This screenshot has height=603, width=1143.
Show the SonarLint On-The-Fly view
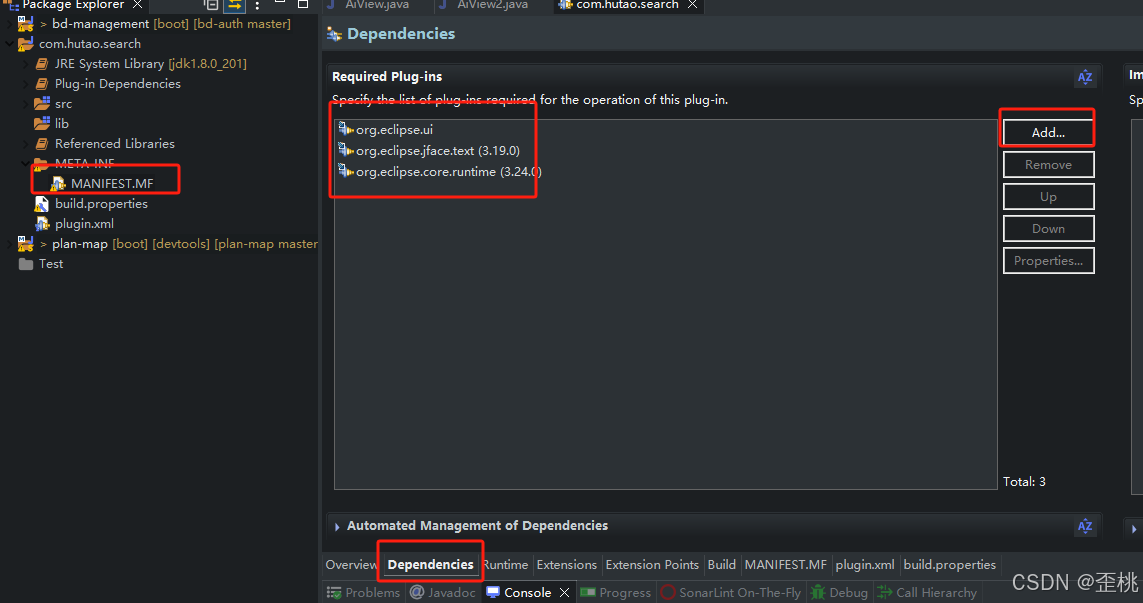(731, 592)
